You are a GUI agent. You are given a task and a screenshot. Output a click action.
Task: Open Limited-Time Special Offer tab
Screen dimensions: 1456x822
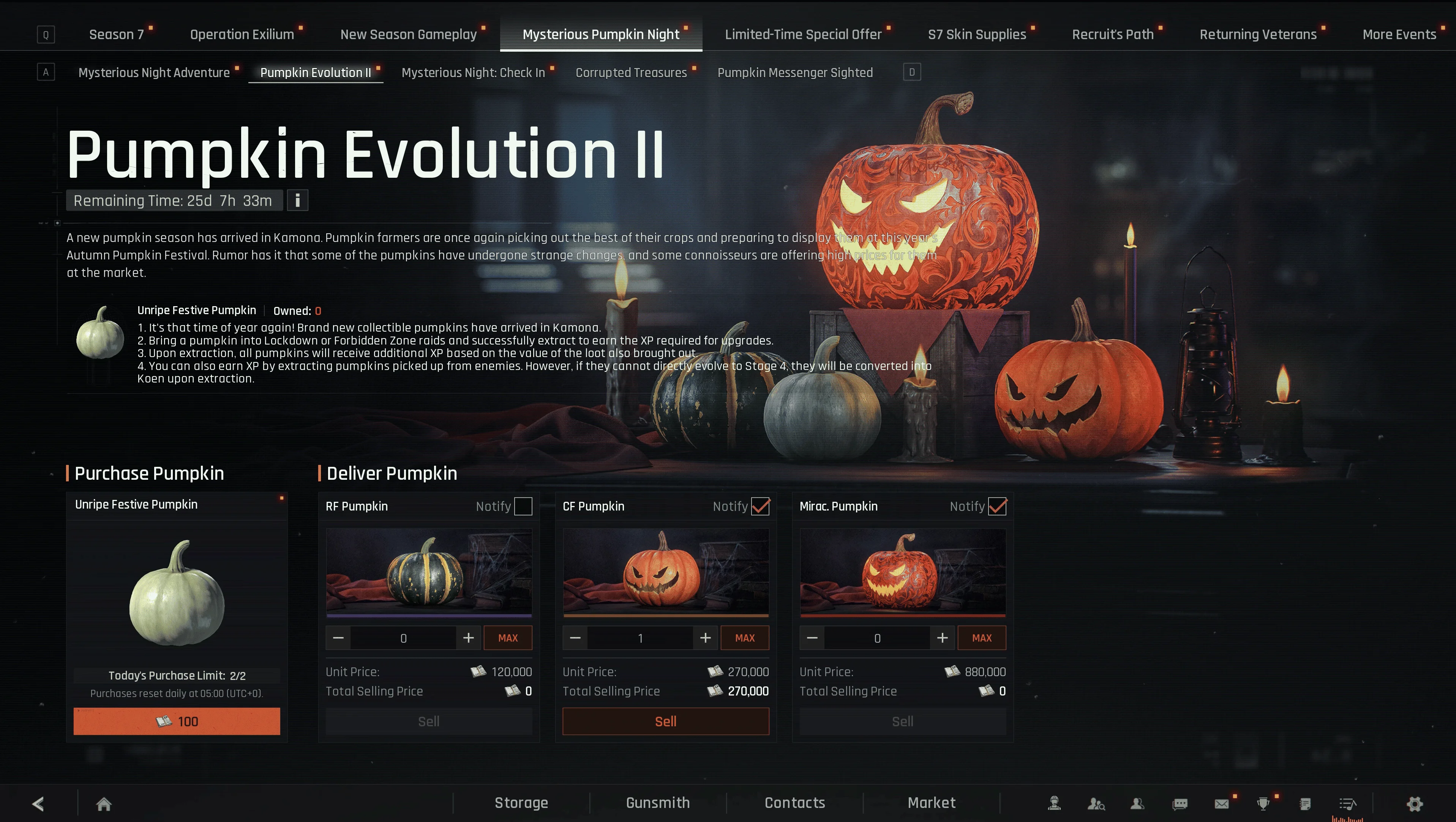pos(803,35)
